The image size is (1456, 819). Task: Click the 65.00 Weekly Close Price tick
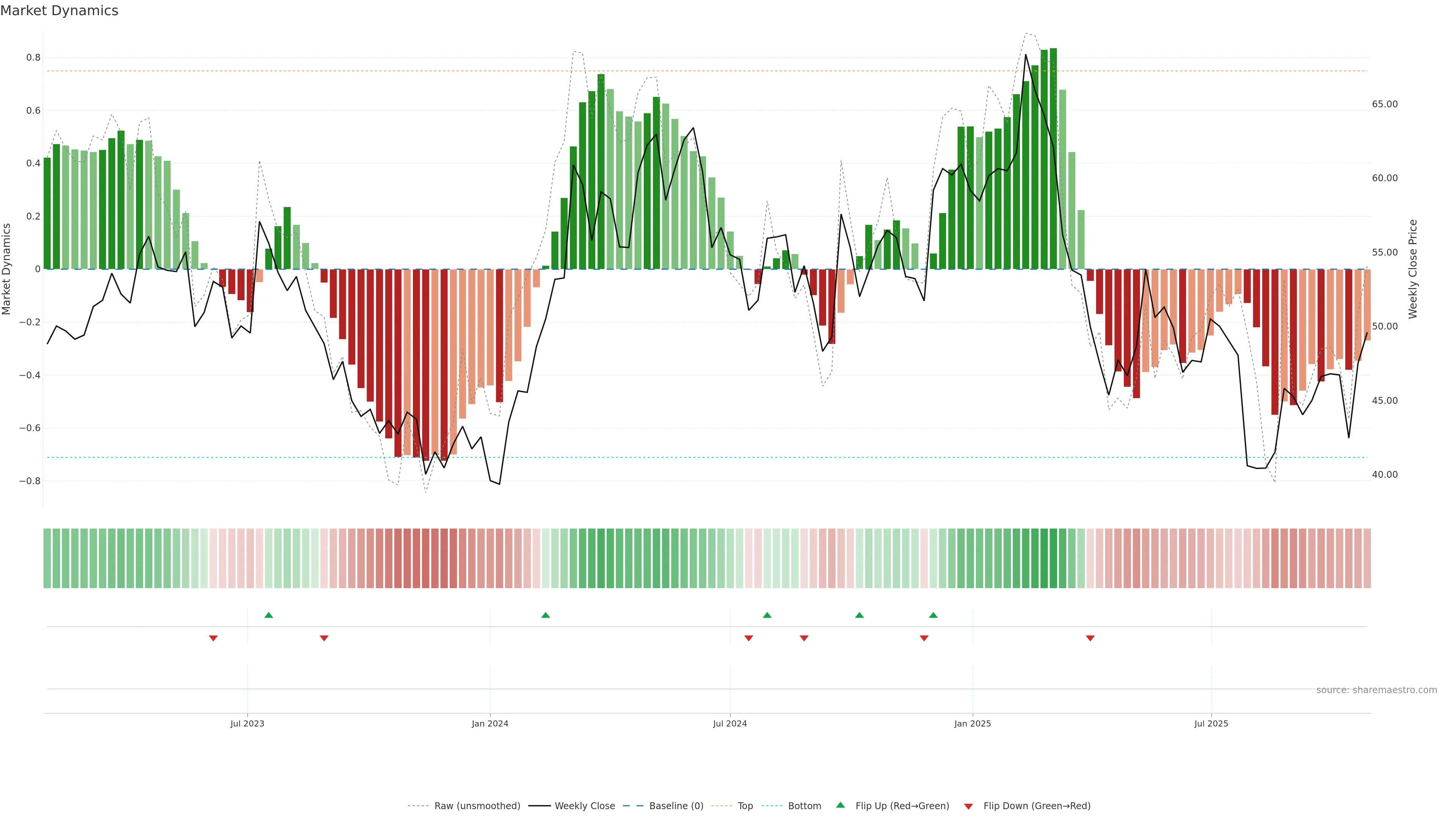pyautogui.click(x=1385, y=104)
